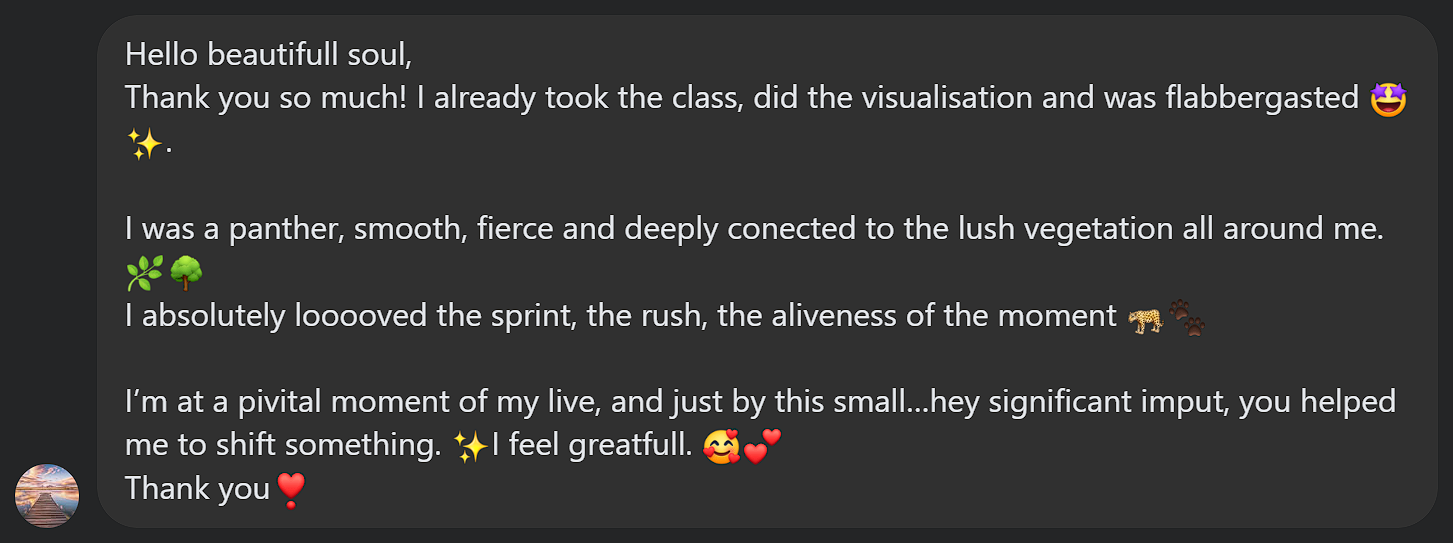Click the paw prints emoji
The image size is (1453, 543).
[x=1187, y=317]
